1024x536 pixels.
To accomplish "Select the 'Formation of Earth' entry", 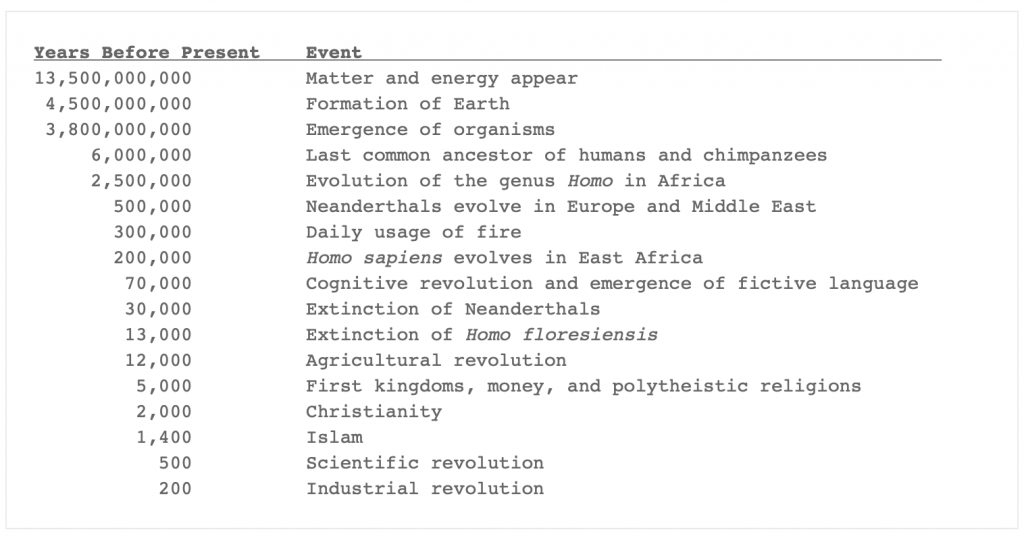I will click(x=408, y=104).
